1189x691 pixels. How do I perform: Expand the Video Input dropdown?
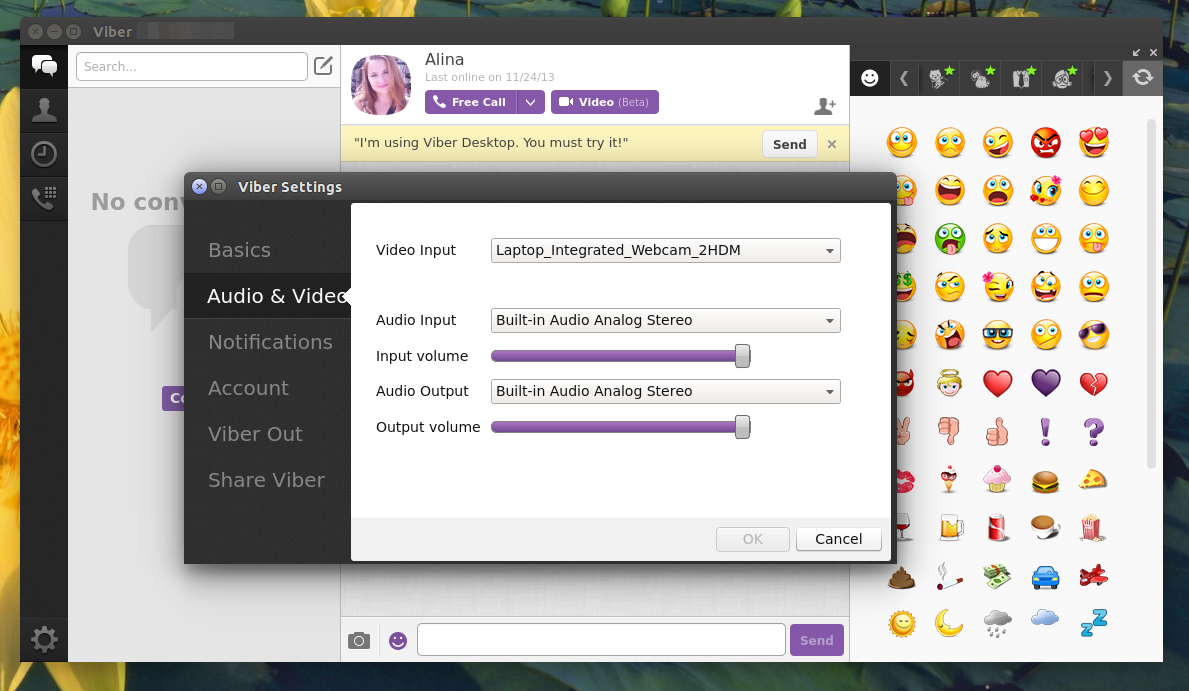666,250
